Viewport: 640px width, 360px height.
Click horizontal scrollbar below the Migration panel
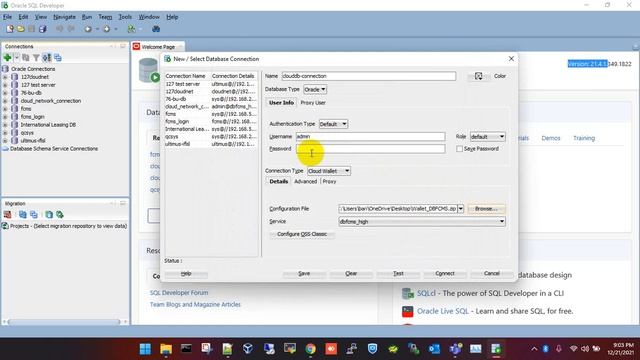coord(64,322)
